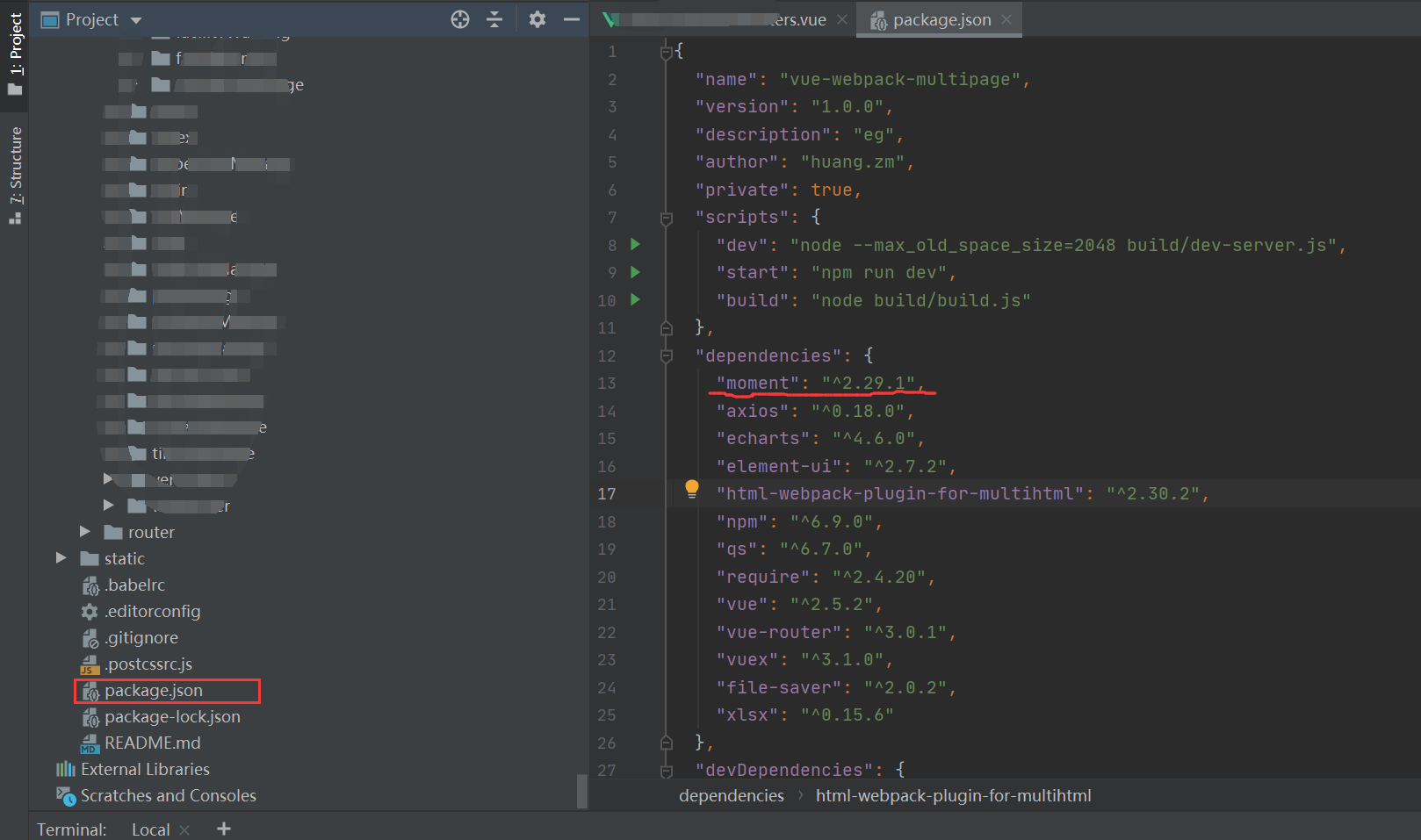Click the Project panel vertical scrollbar thumb
This screenshot has height=840, width=1421.
click(x=581, y=791)
